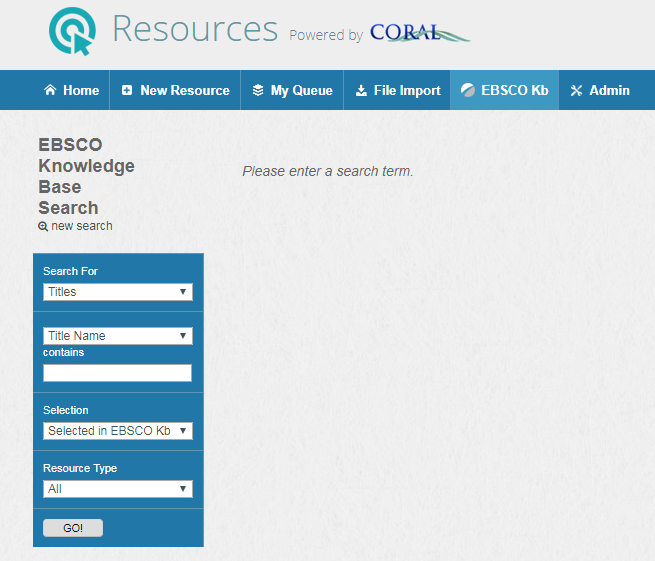Screen dimensions: 655x561
Task: Open the Resource Type All dropdown
Action: point(118,489)
